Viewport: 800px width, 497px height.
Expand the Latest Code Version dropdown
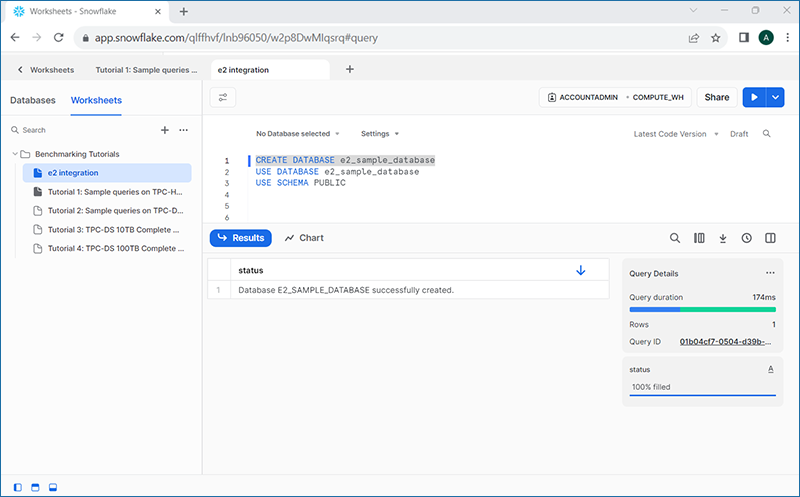pyautogui.click(x=676, y=134)
